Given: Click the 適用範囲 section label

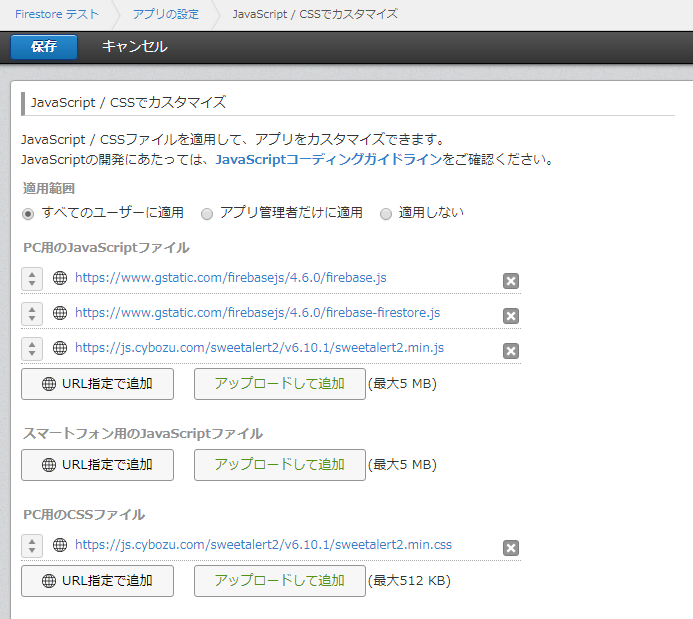Looking at the screenshot, I should (49, 189).
